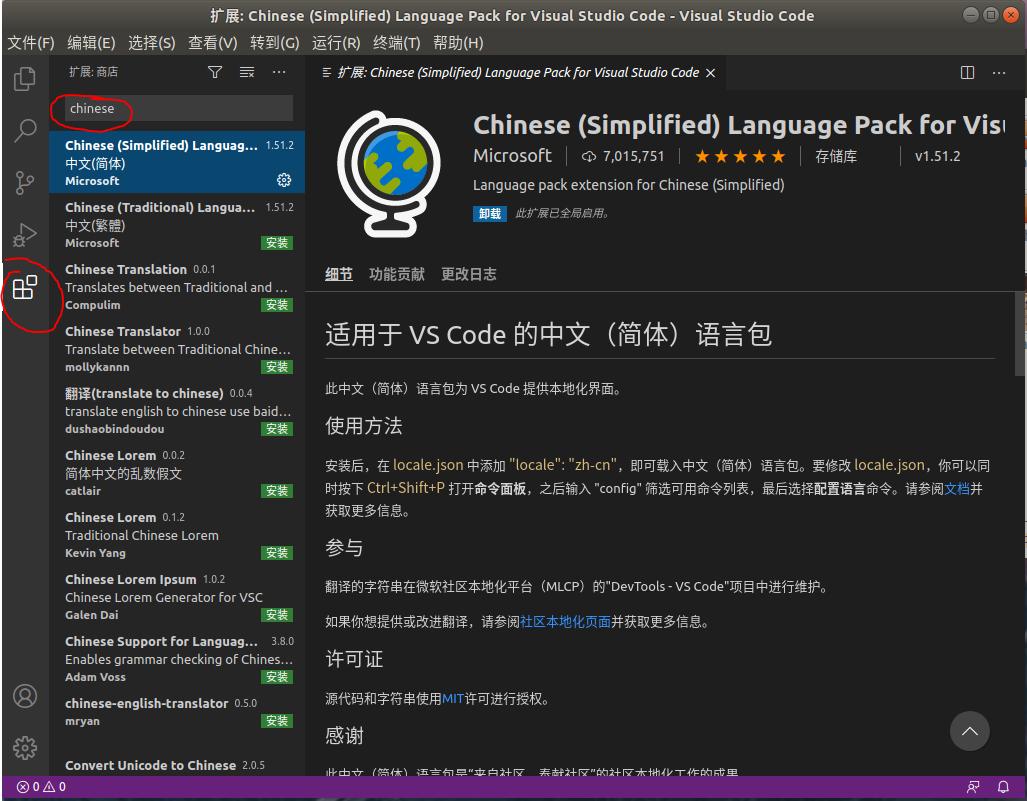The image size is (1027, 801).
Task: Open the Explorer view in activity bar
Action: coord(25,79)
